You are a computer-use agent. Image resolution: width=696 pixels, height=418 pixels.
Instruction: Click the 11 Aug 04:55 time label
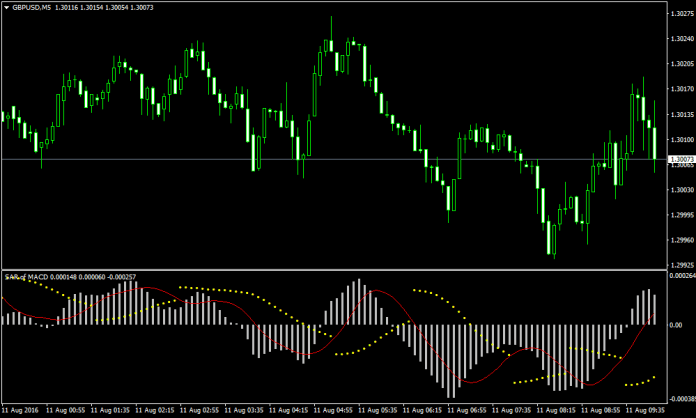[333, 410]
